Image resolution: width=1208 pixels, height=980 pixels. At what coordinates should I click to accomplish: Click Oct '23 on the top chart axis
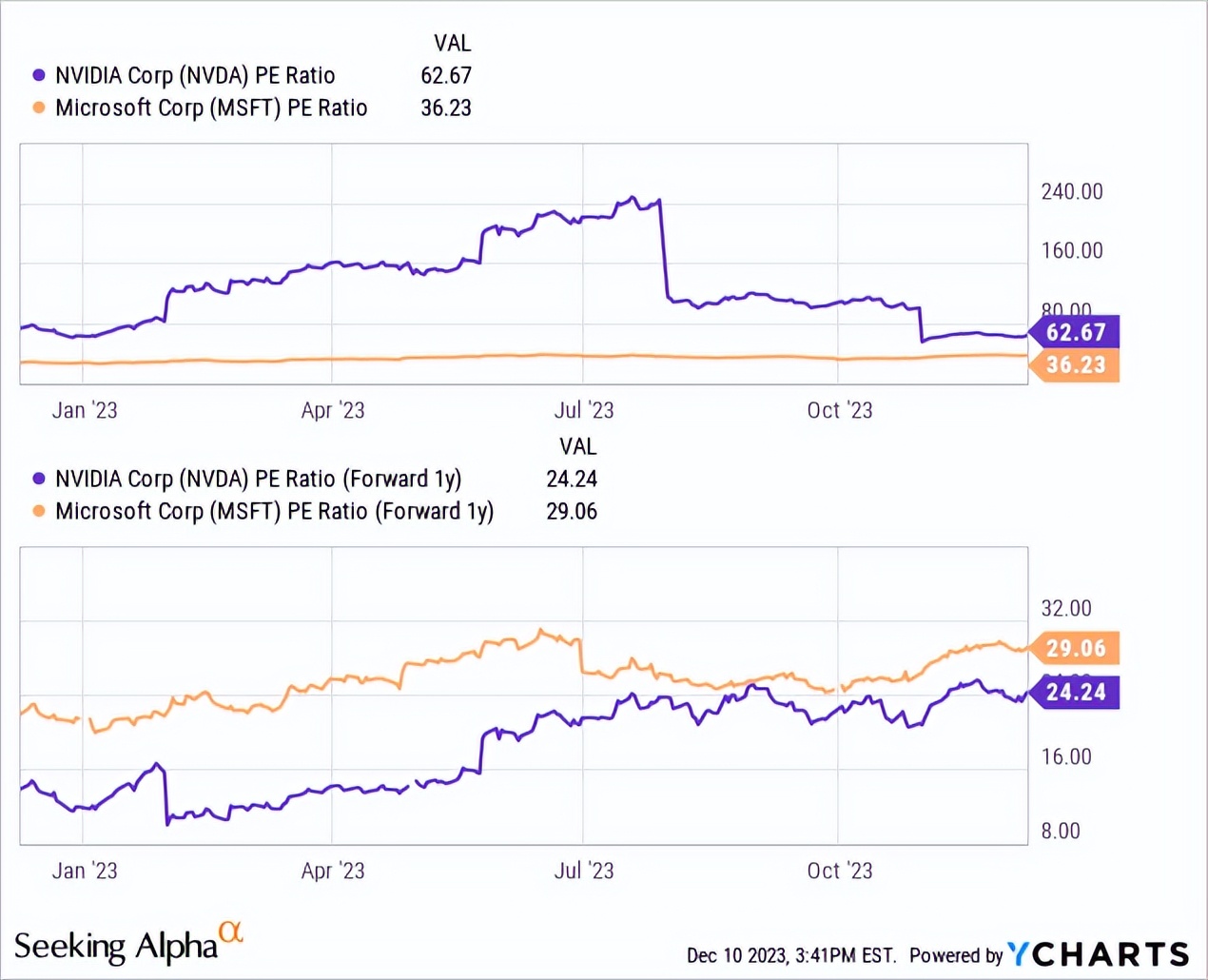(x=839, y=410)
